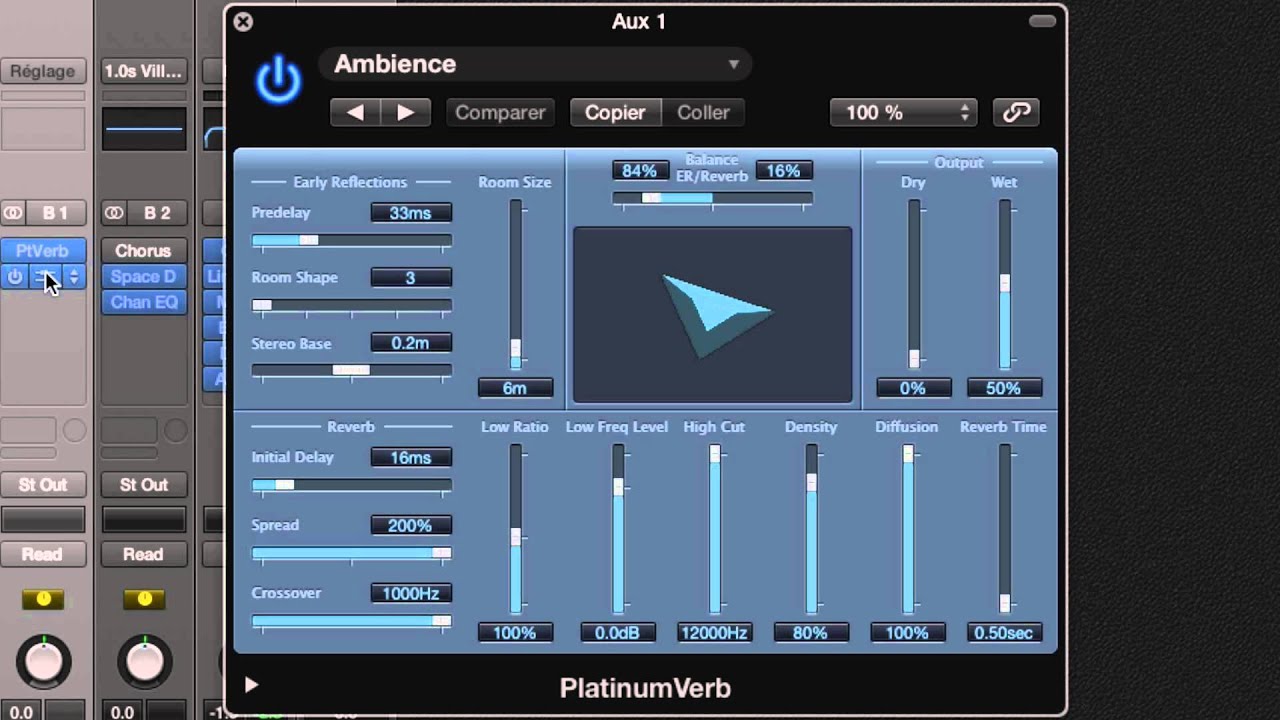The width and height of the screenshot is (1280, 720).
Task: Click the Spread 200% value field
Action: [x=411, y=526]
